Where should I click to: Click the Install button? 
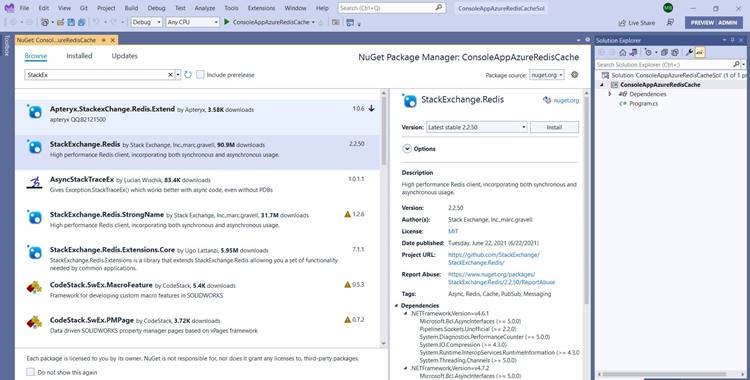point(554,127)
